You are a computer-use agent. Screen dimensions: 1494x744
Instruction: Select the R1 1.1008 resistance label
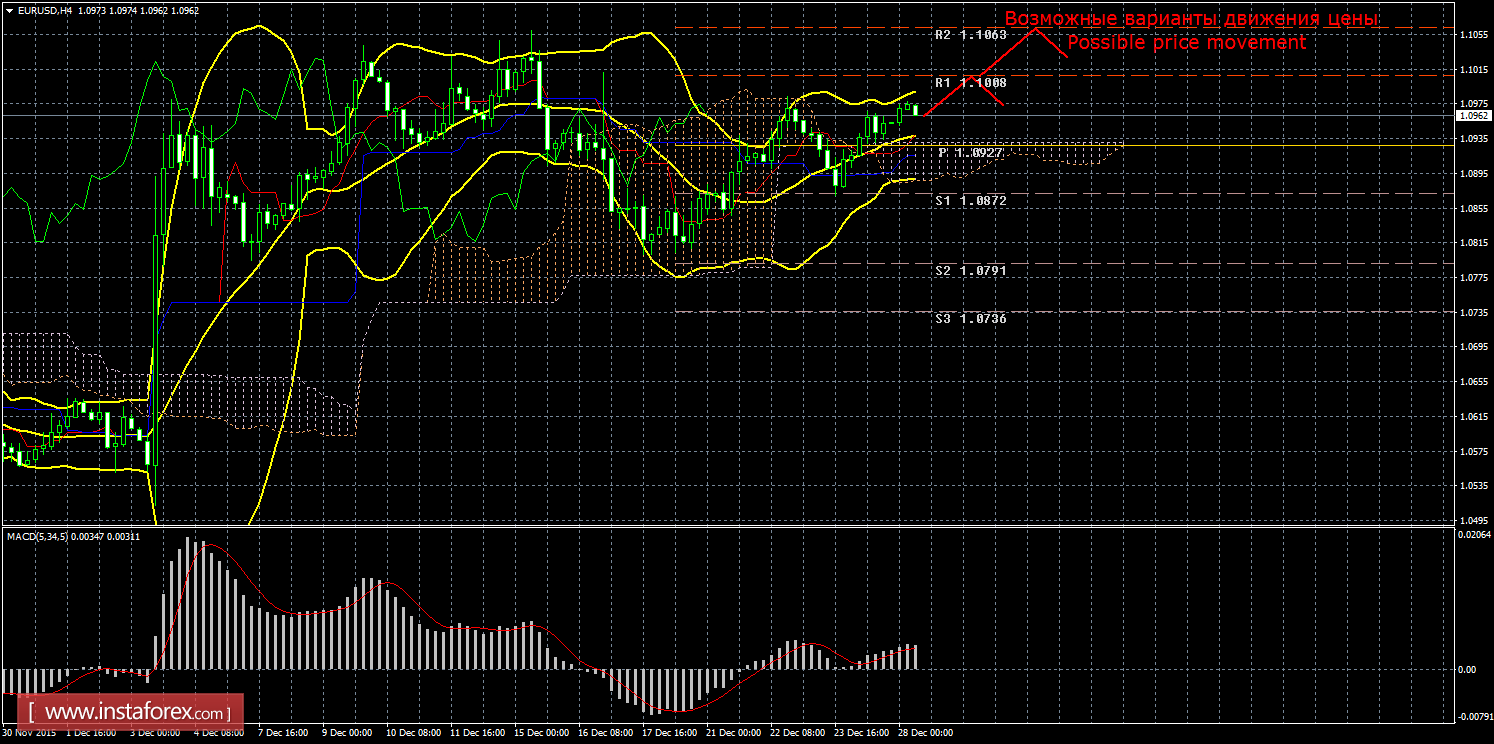click(x=970, y=83)
